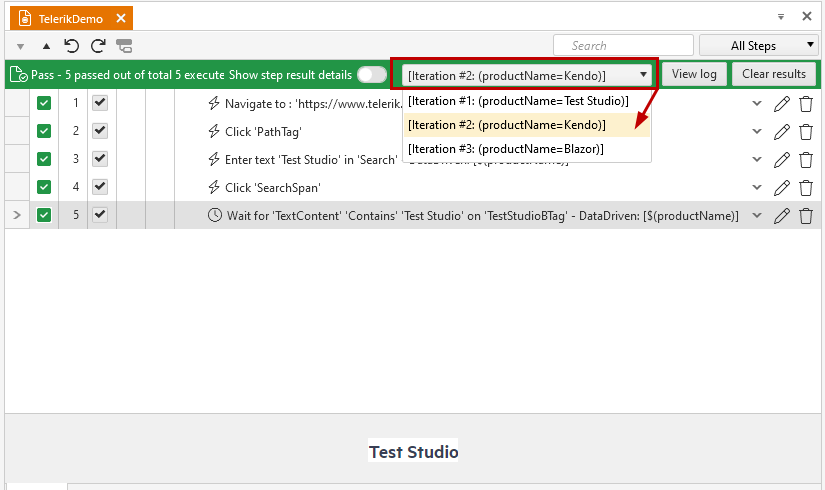
Task: Click lightning icon of PathTag step
Action: click(214, 131)
